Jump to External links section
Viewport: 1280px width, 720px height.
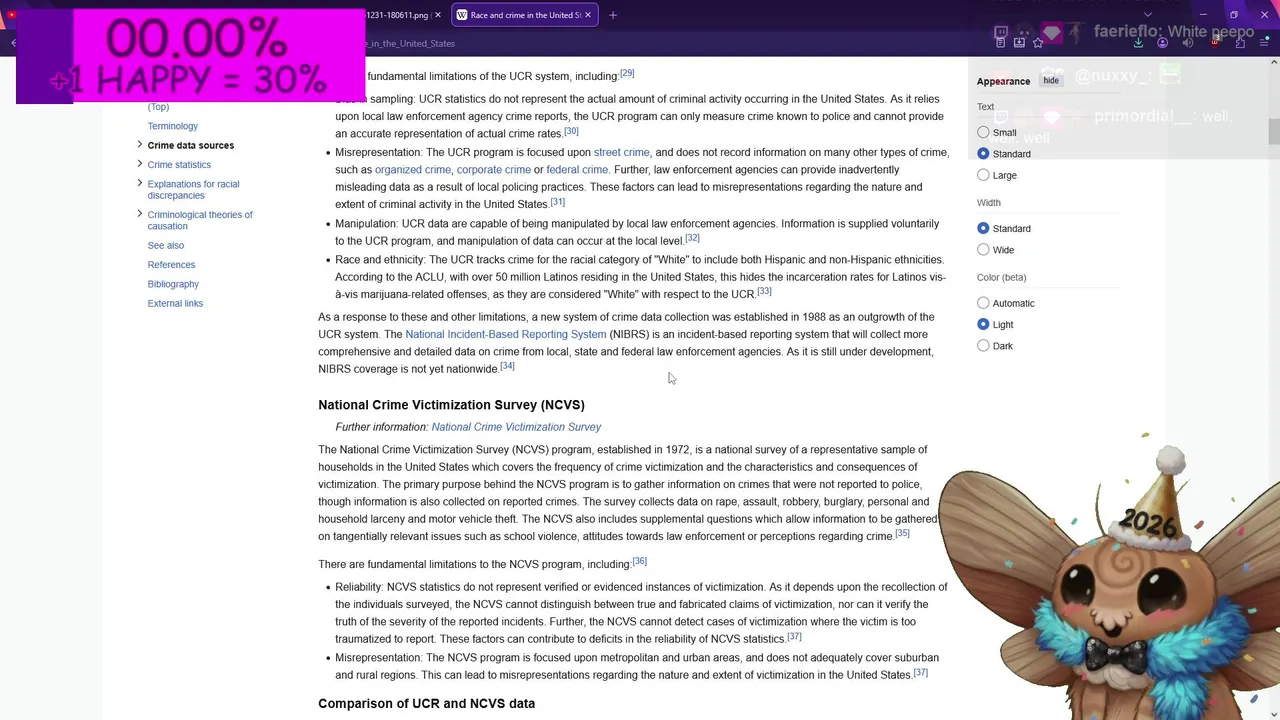coord(175,303)
